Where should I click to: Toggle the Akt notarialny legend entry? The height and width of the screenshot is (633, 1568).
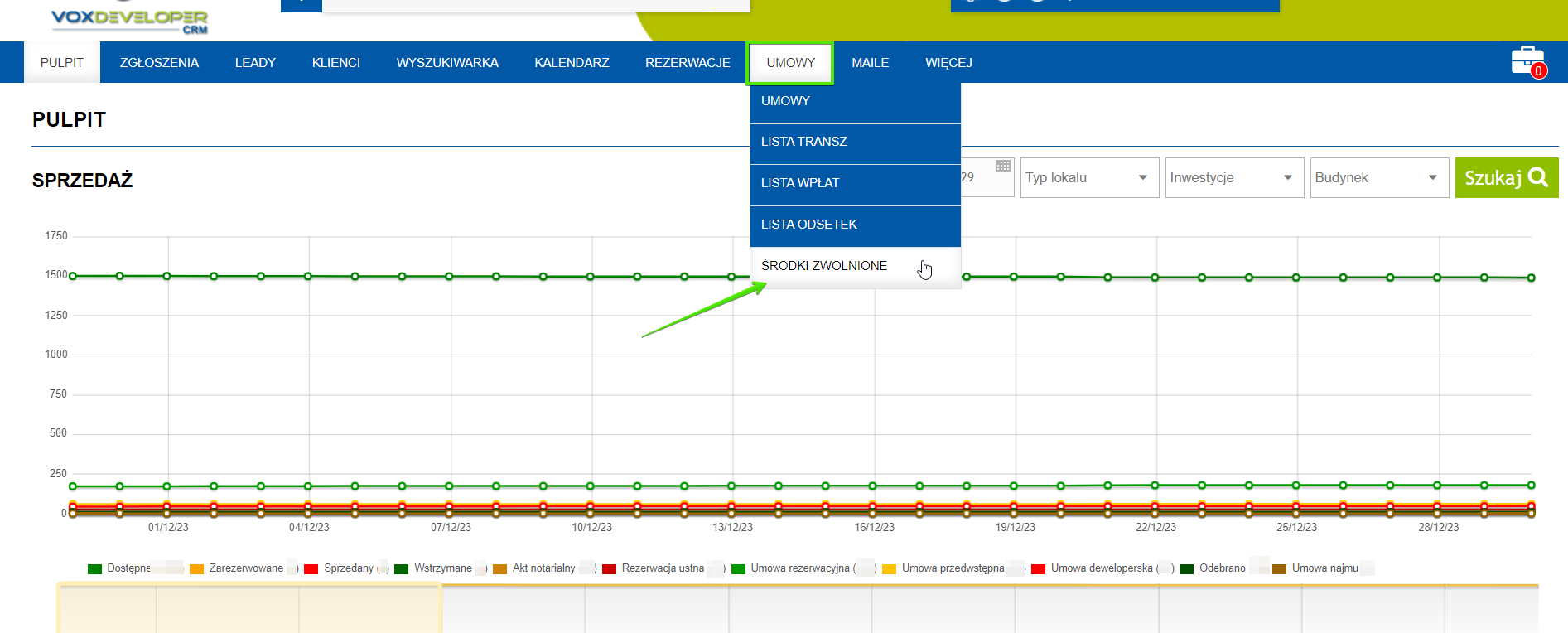pos(543,568)
